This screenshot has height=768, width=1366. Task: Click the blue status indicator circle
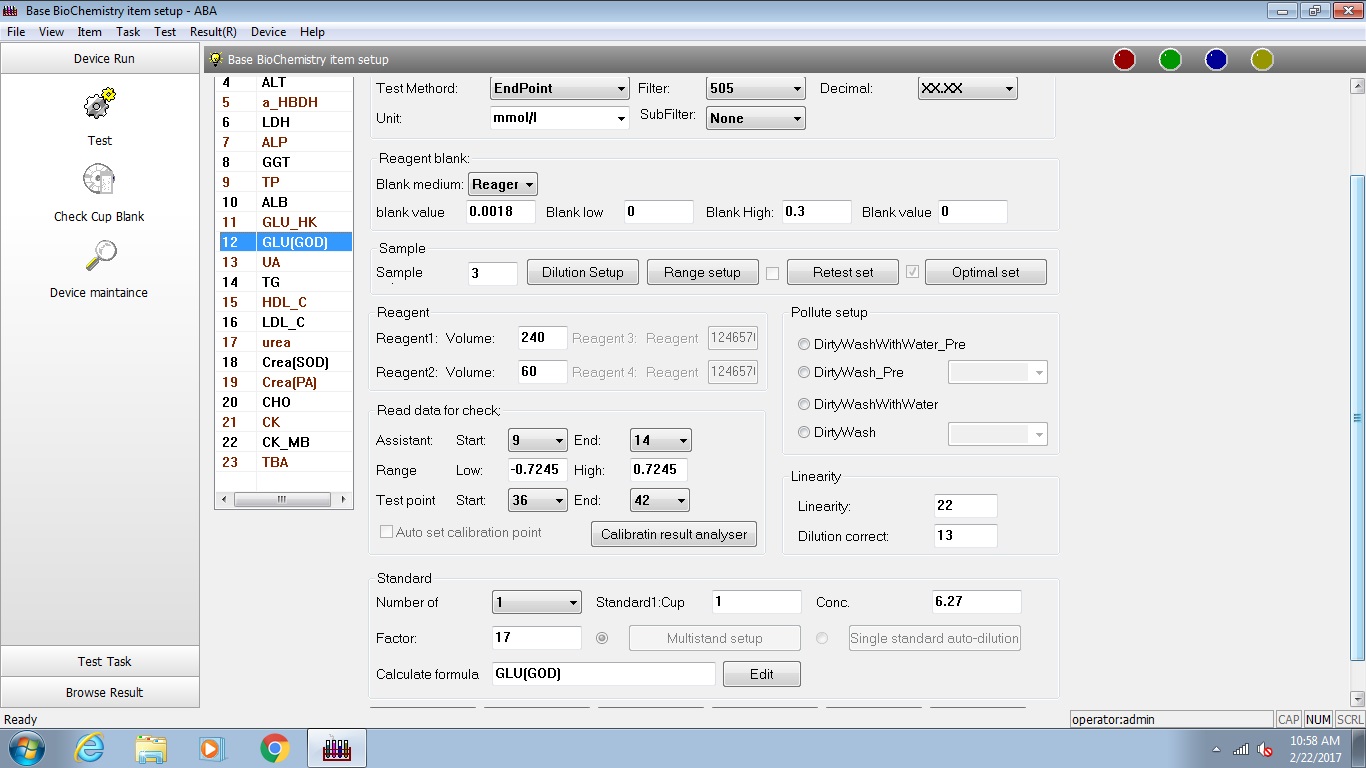pos(1216,60)
